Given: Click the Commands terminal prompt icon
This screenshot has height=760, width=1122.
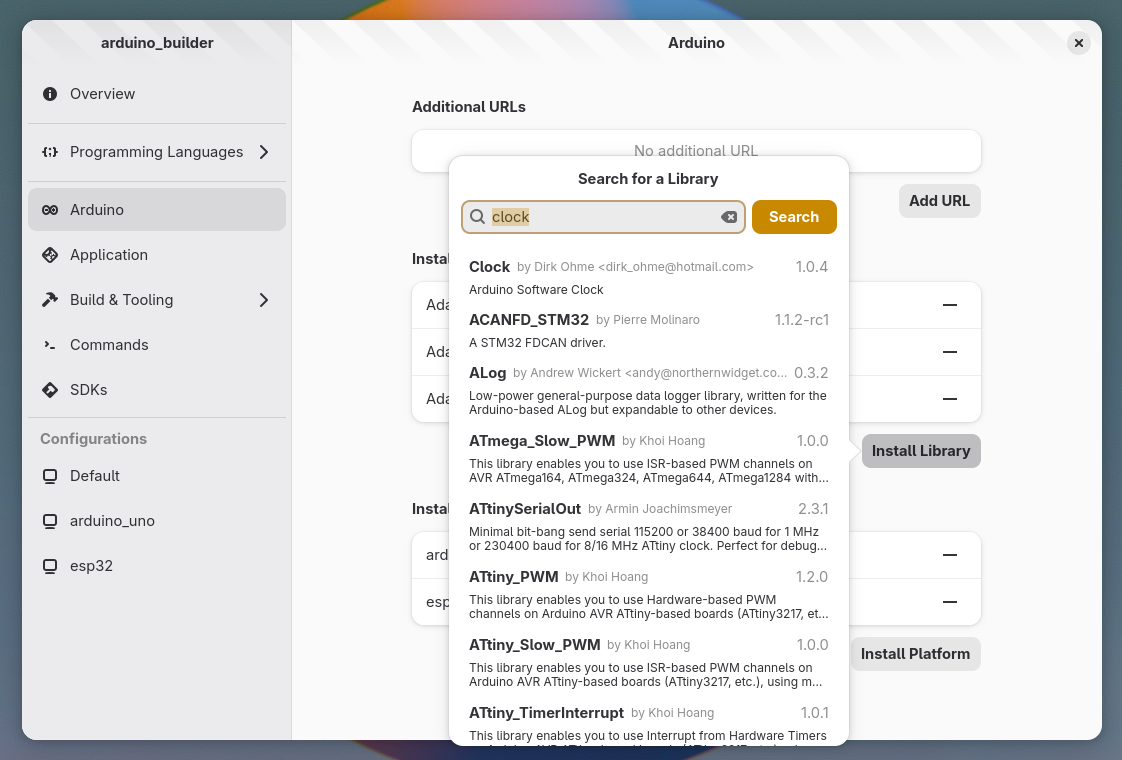Looking at the screenshot, I should [x=49, y=345].
